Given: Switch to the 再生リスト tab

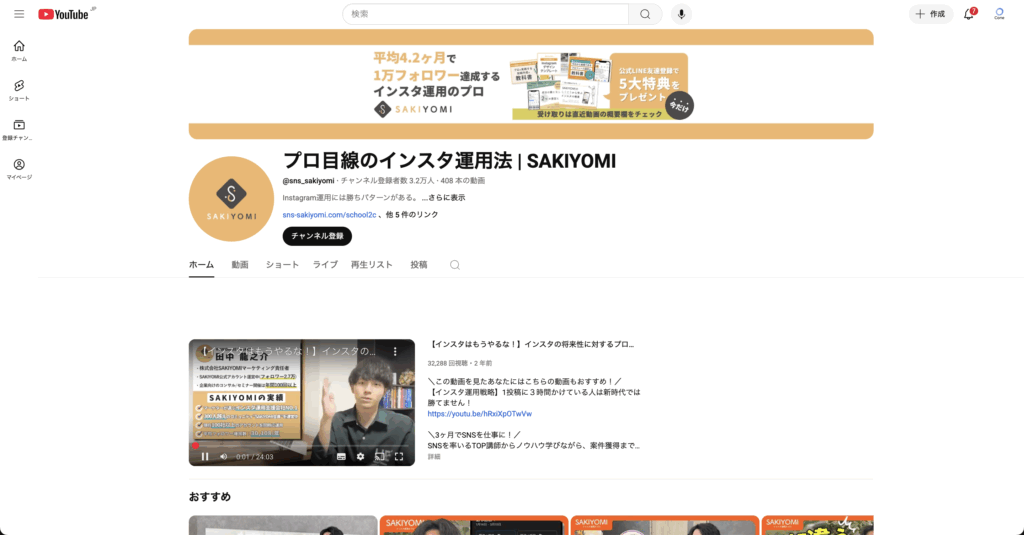Looking at the screenshot, I should [372, 265].
